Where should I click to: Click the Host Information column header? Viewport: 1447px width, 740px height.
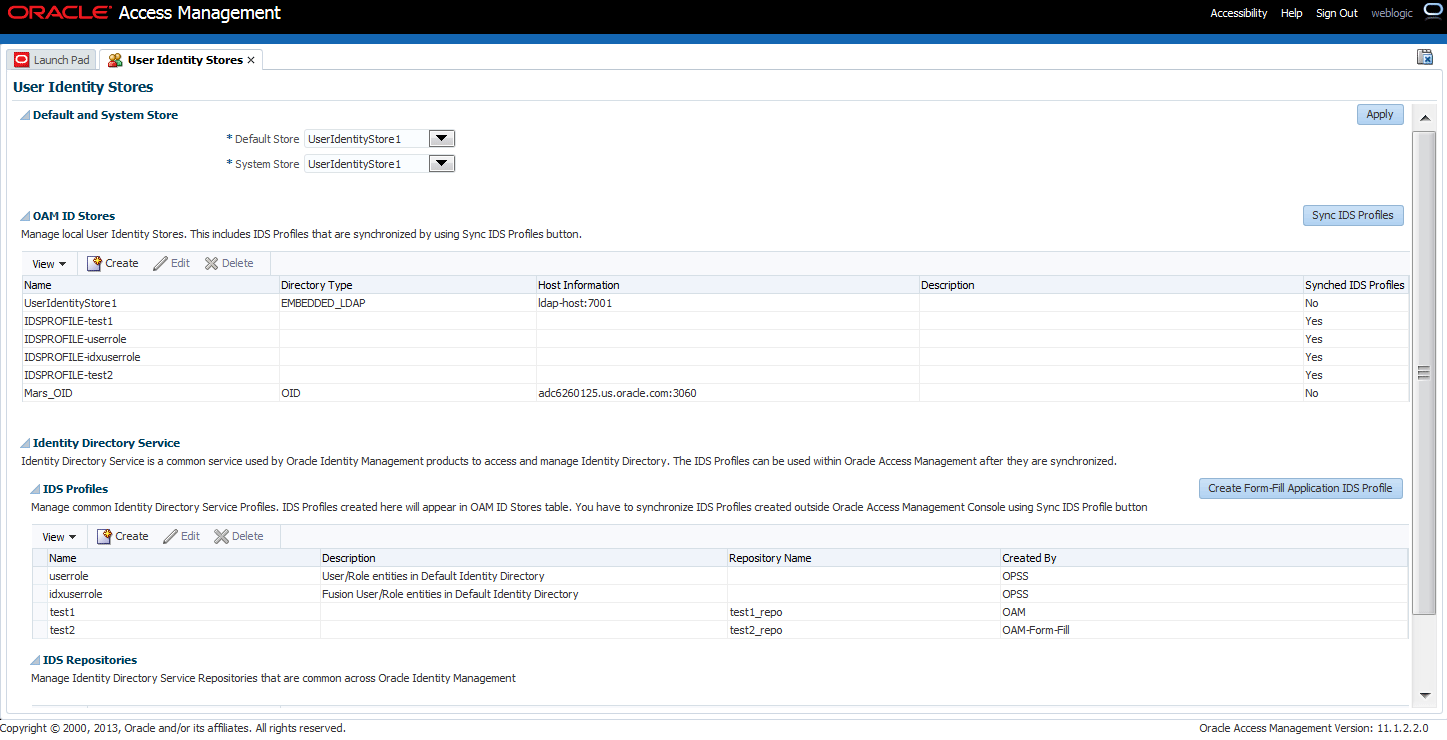(727, 285)
